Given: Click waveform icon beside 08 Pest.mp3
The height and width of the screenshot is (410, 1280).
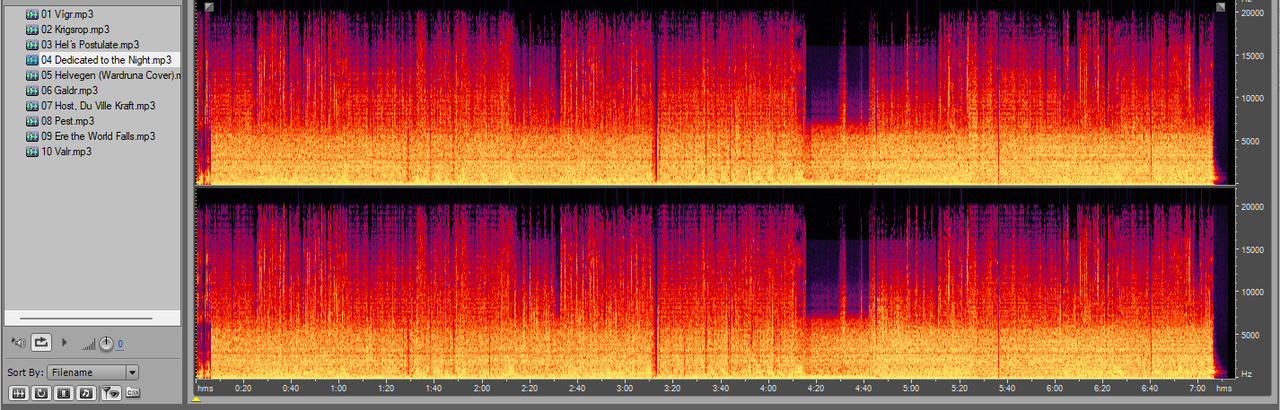Looking at the screenshot, I should click(33, 121).
